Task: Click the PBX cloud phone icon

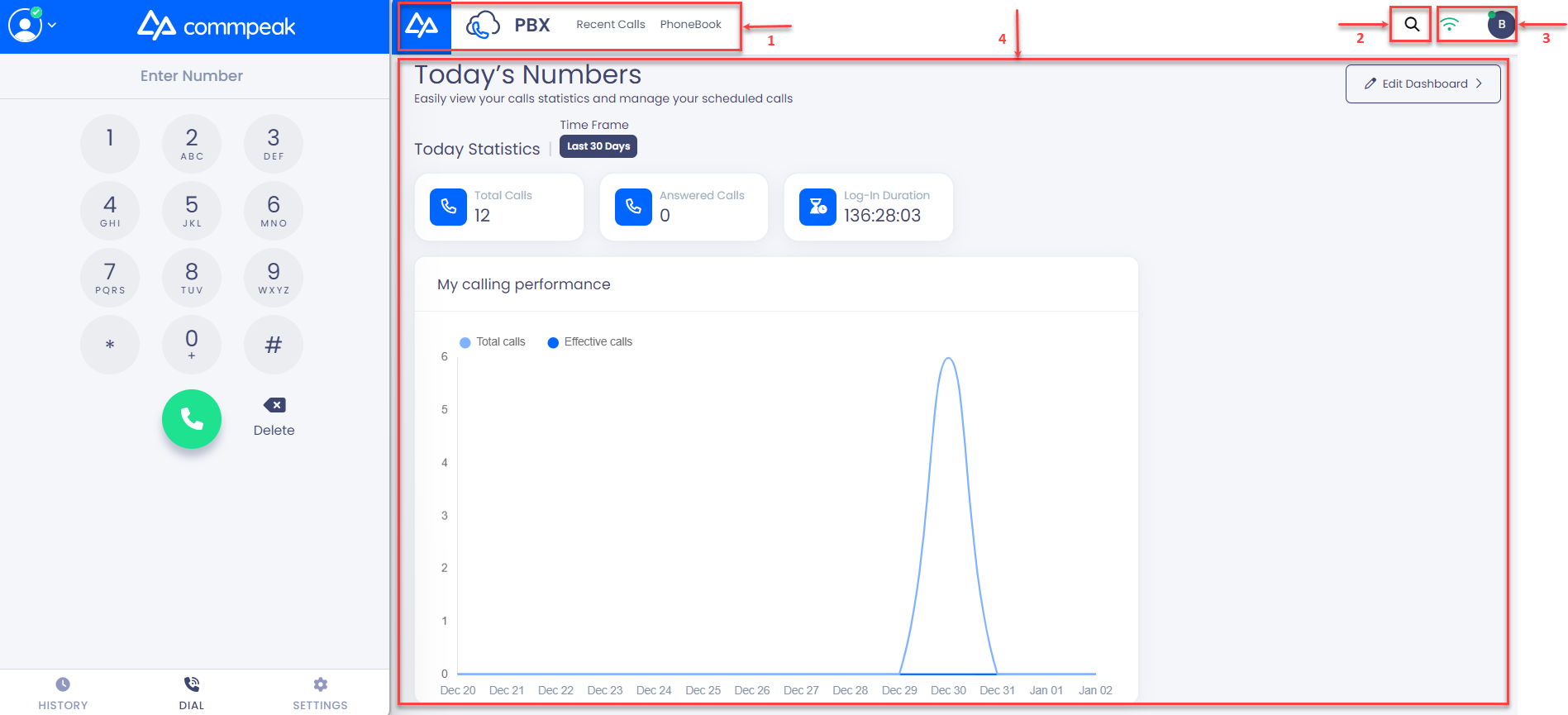Action: tap(483, 25)
